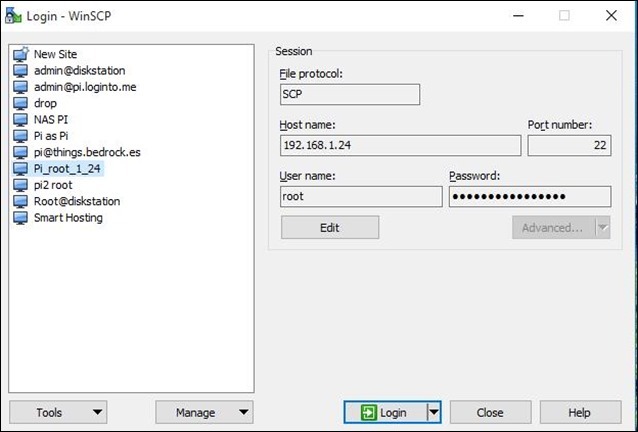Click the Pi as Pi site icon
Screen dimensions: 638x432
(x=20, y=136)
